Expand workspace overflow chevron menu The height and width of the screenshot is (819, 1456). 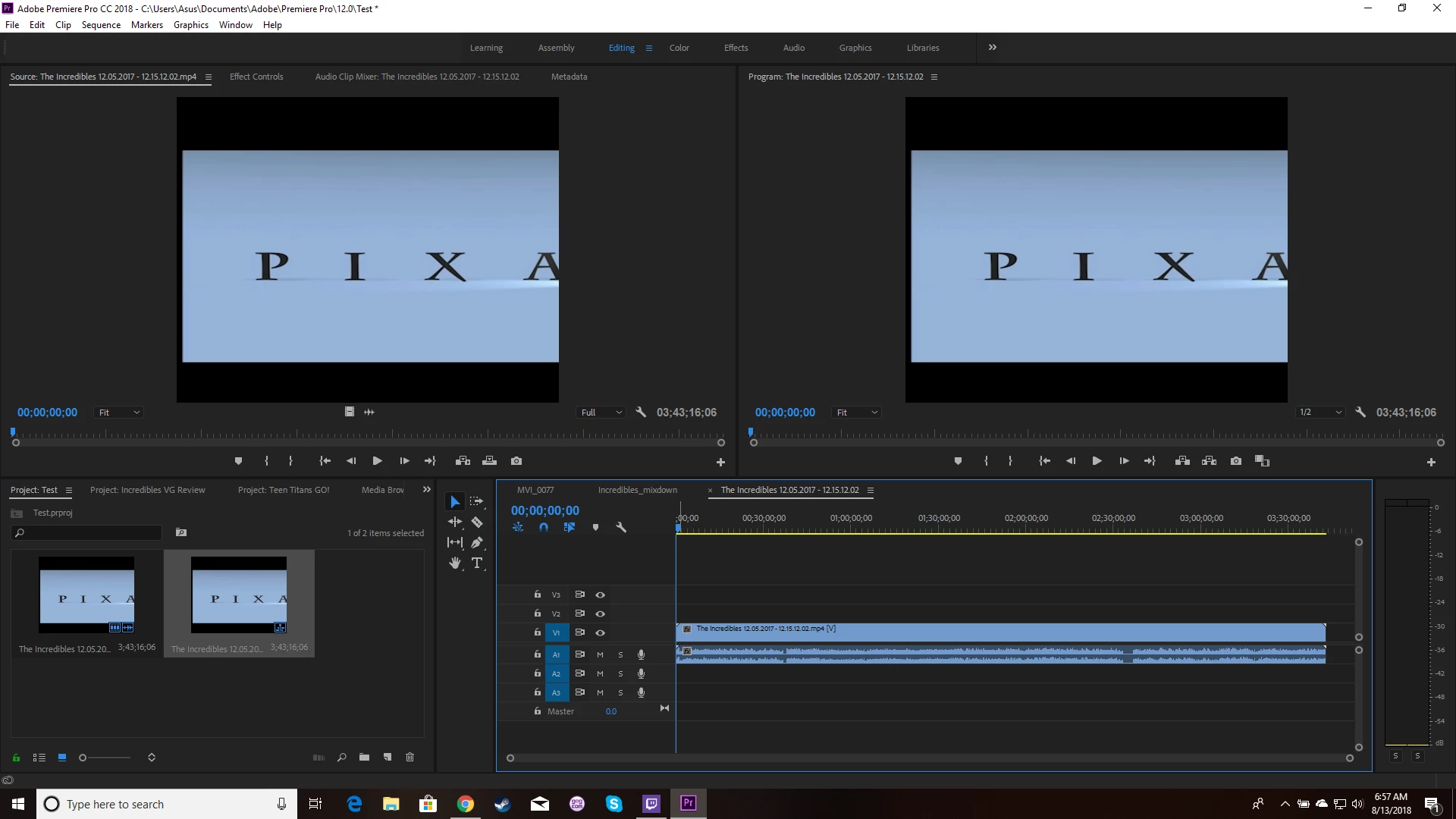coord(992,47)
